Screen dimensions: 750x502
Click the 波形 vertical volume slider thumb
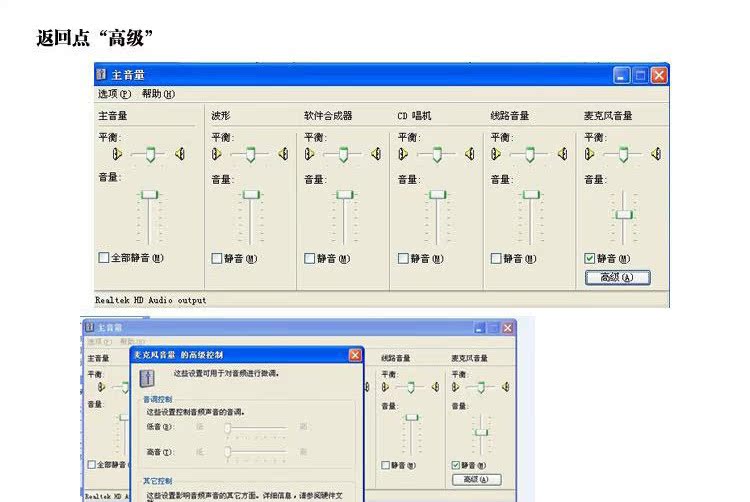251,194
